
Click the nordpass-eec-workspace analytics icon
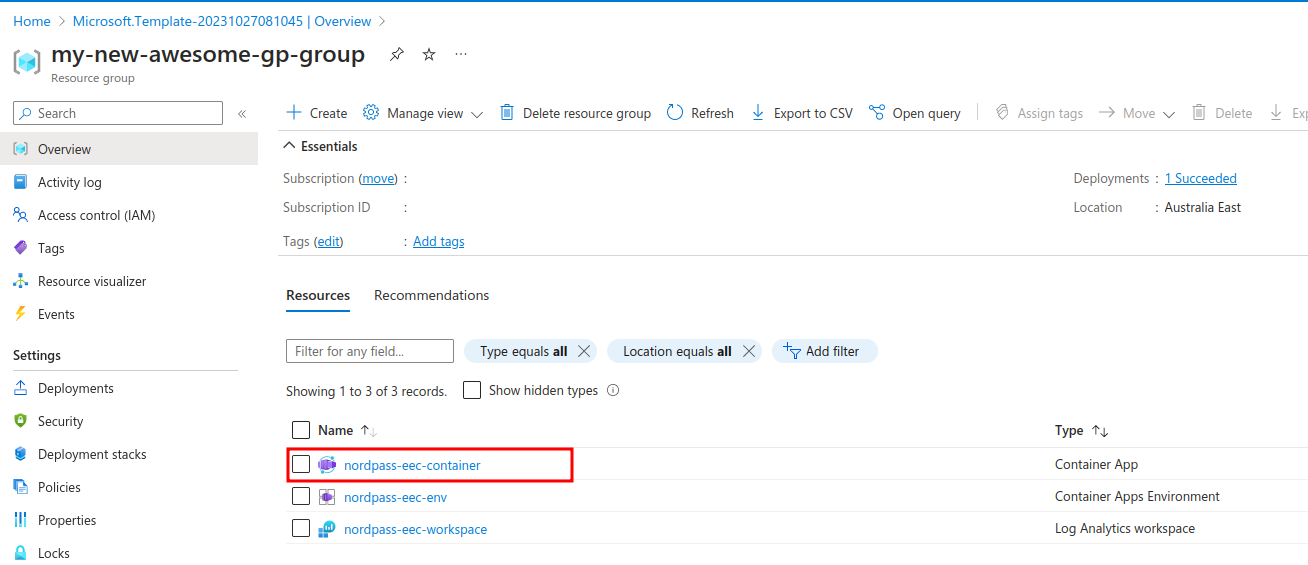click(327, 529)
